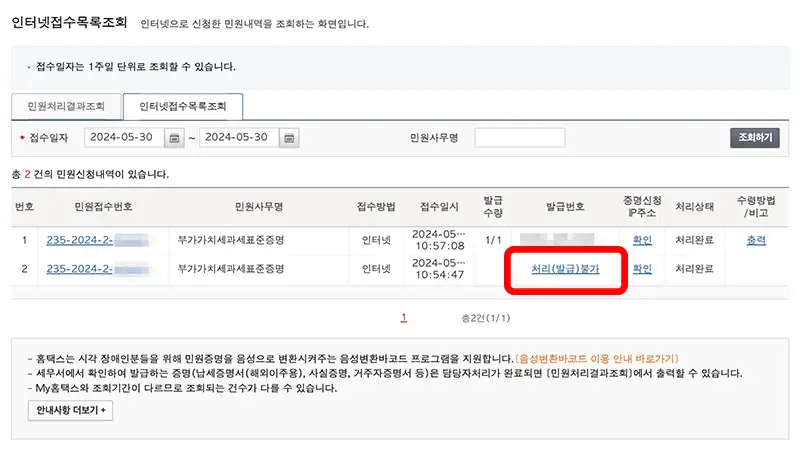Viewport: 800px width, 452px height.
Task: Click 인터넷접수목록조회 page title
Action: click(69, 23)
